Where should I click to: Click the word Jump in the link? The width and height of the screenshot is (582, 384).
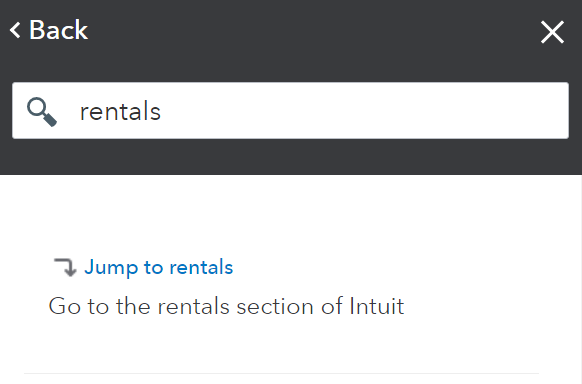tap(111, 268)
